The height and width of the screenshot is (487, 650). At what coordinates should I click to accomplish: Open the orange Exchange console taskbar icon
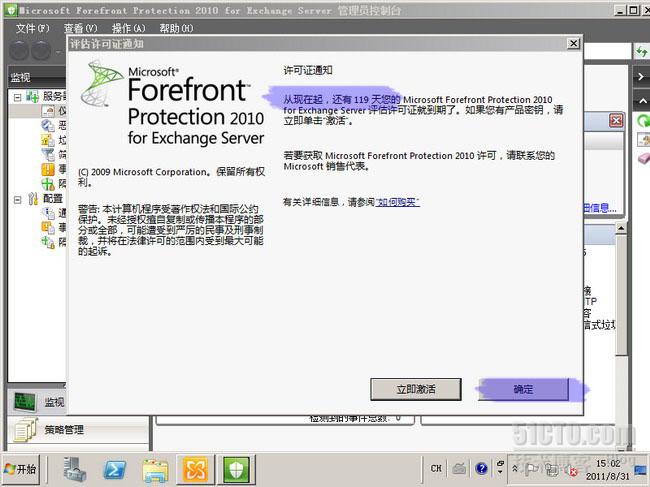coord(196,469)
